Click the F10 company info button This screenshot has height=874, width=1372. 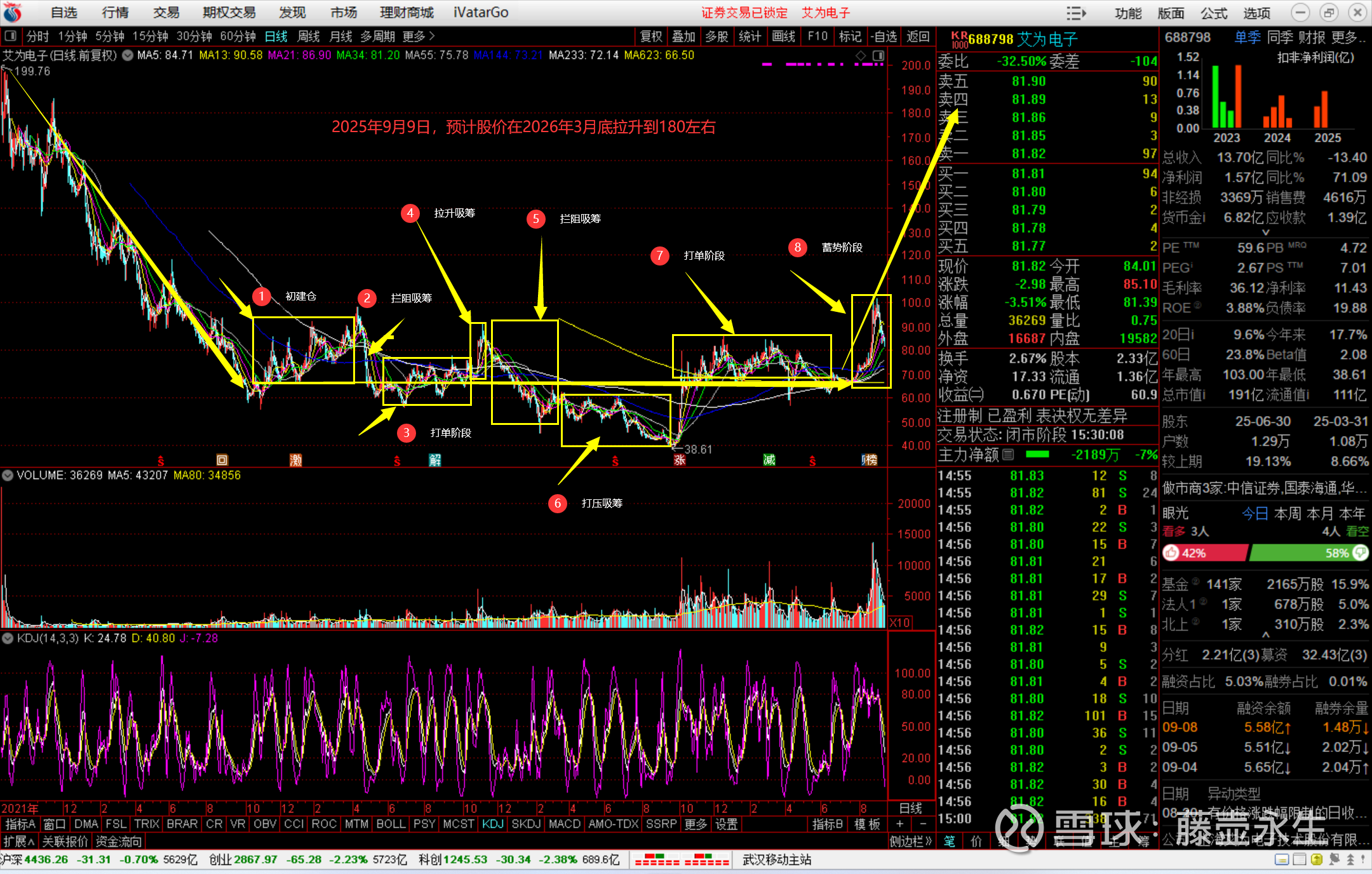click(817, 36)
